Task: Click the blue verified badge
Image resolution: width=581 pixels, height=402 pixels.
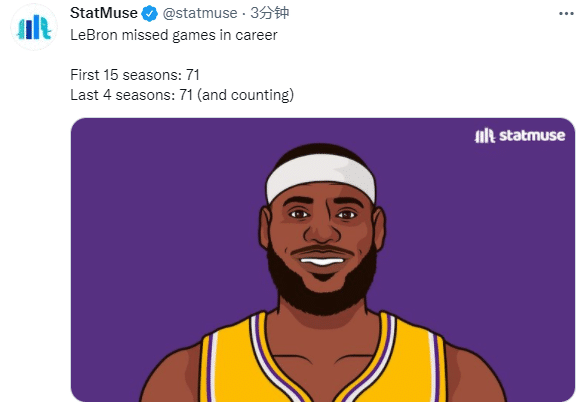Action: click(149, 14)
